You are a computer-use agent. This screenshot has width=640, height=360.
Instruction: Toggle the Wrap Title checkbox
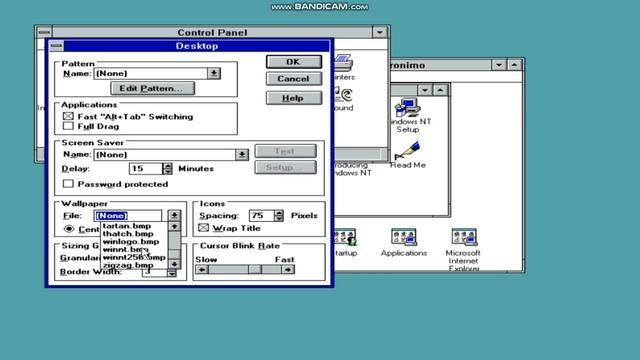[203, 228]
